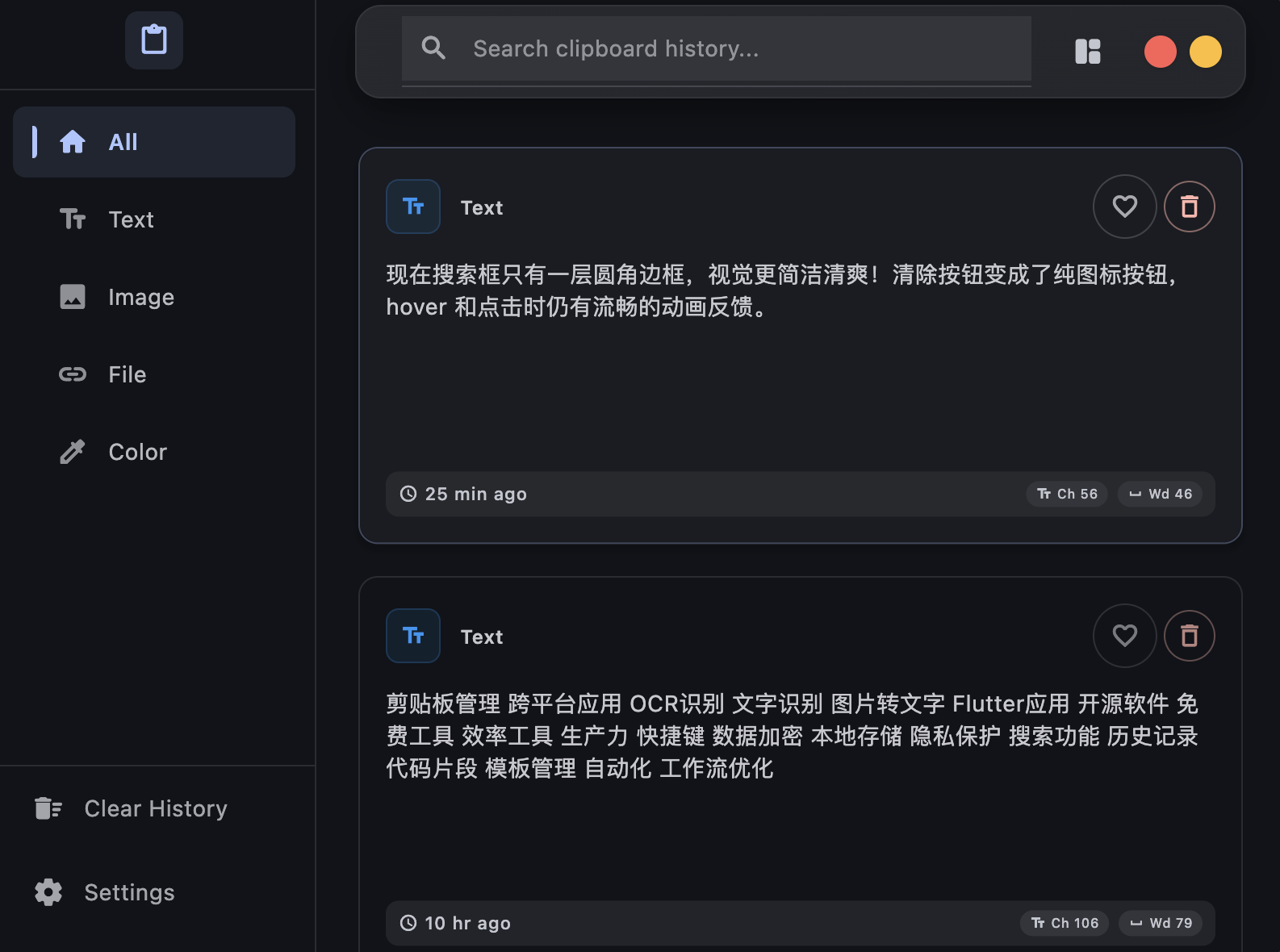Select the hover animation text content
The image size is (1280, 952).
(x=781, y=290)
